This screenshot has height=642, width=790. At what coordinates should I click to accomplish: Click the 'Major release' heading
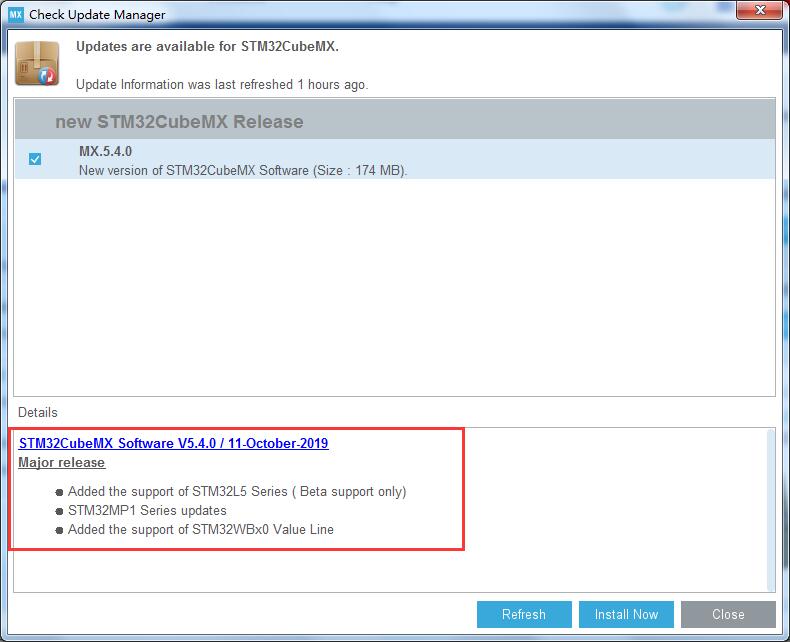point(61,463)
